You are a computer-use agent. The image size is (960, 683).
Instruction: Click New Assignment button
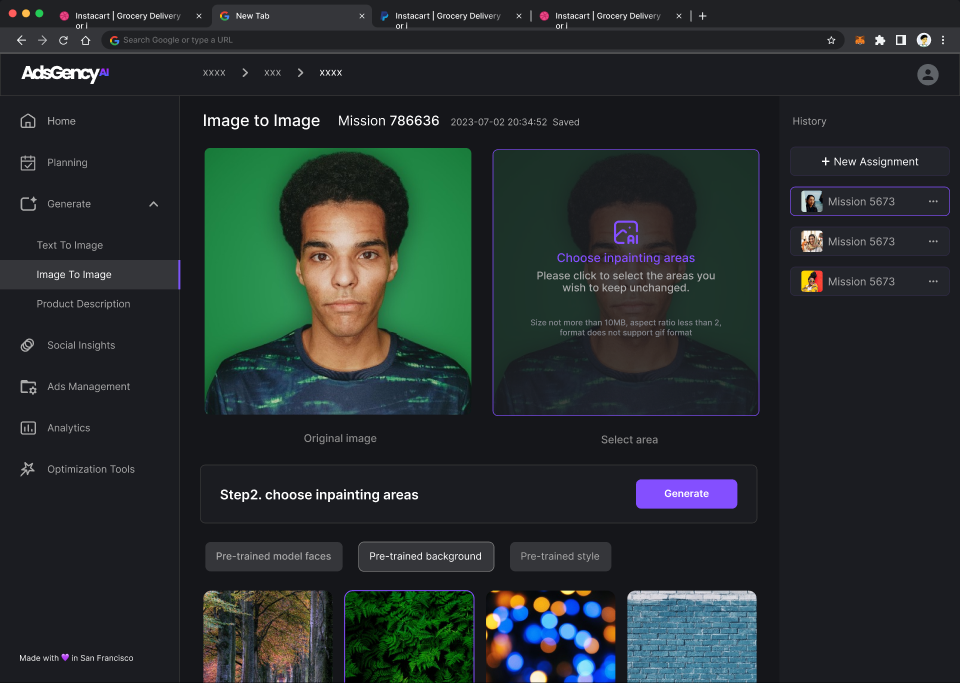pos(869,161)
